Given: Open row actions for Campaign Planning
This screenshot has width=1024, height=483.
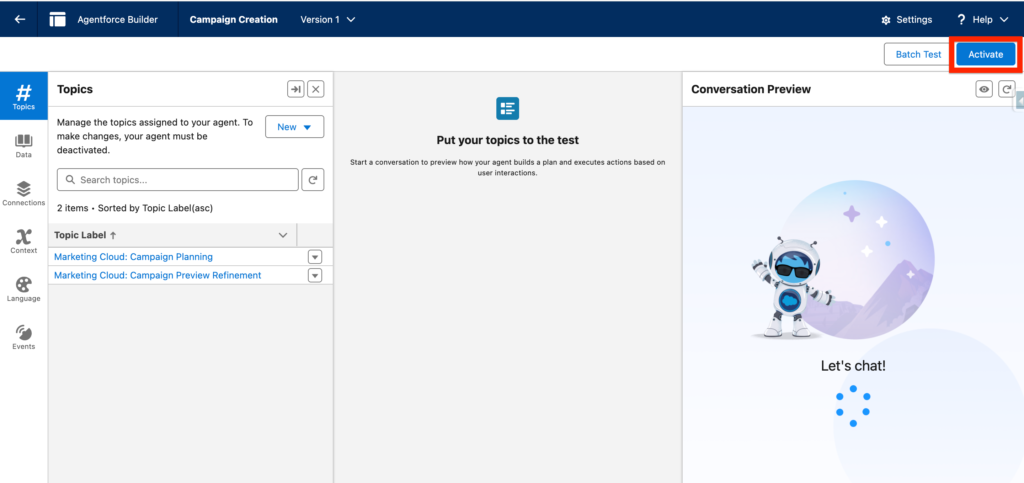Looking at the screenshot, I should 314,257.
